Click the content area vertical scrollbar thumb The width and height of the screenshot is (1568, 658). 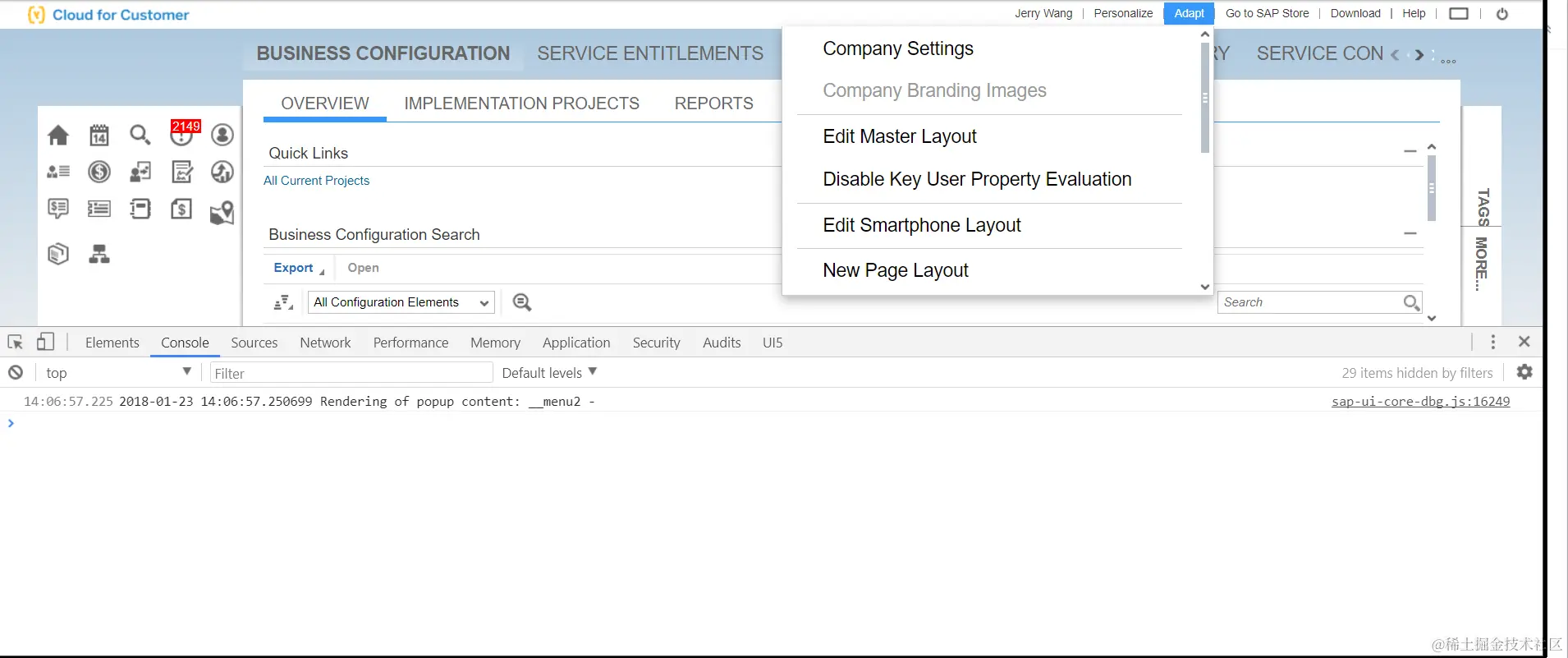[1432, 188]
